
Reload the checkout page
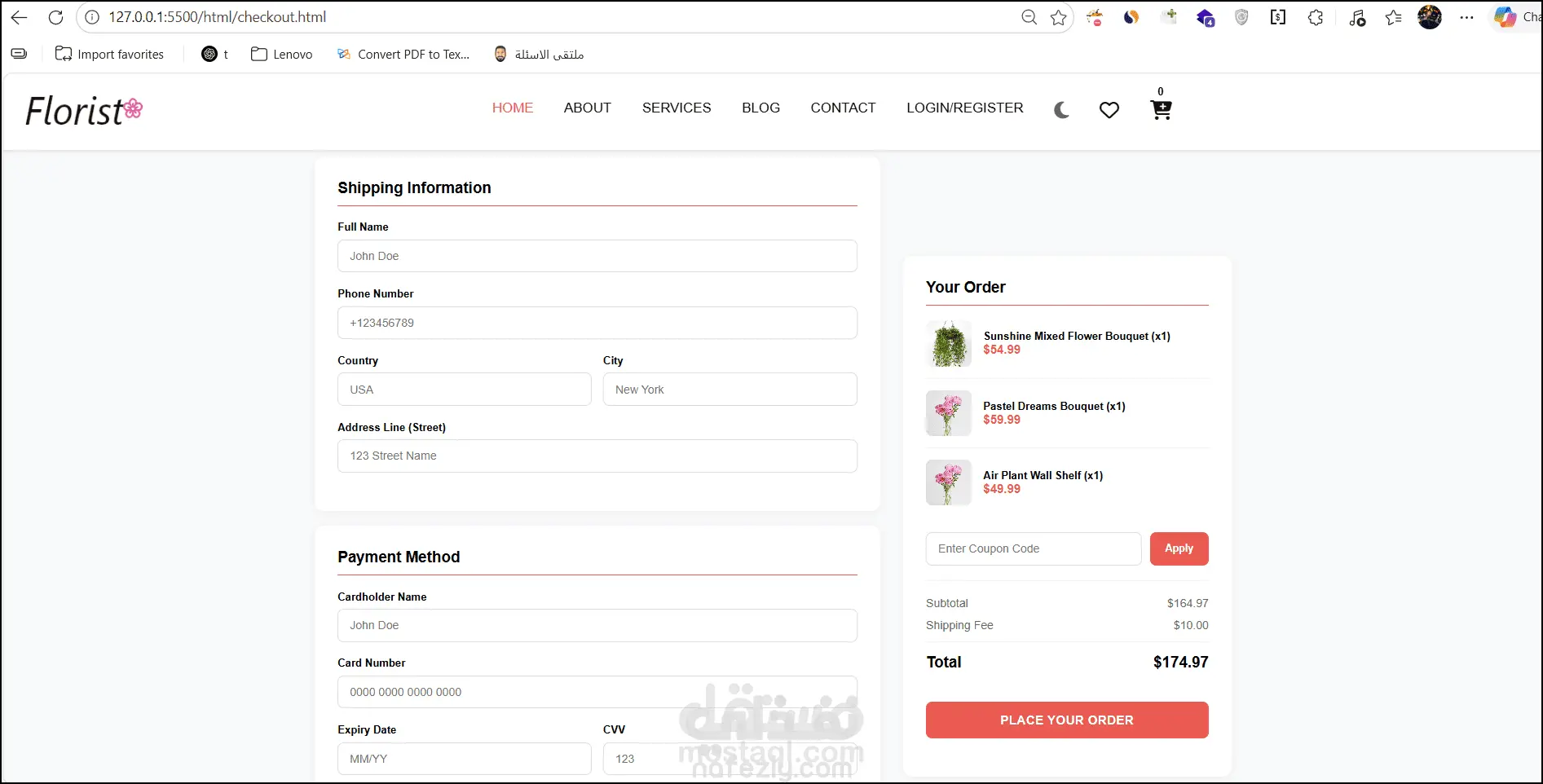click(x=55, y=17)
